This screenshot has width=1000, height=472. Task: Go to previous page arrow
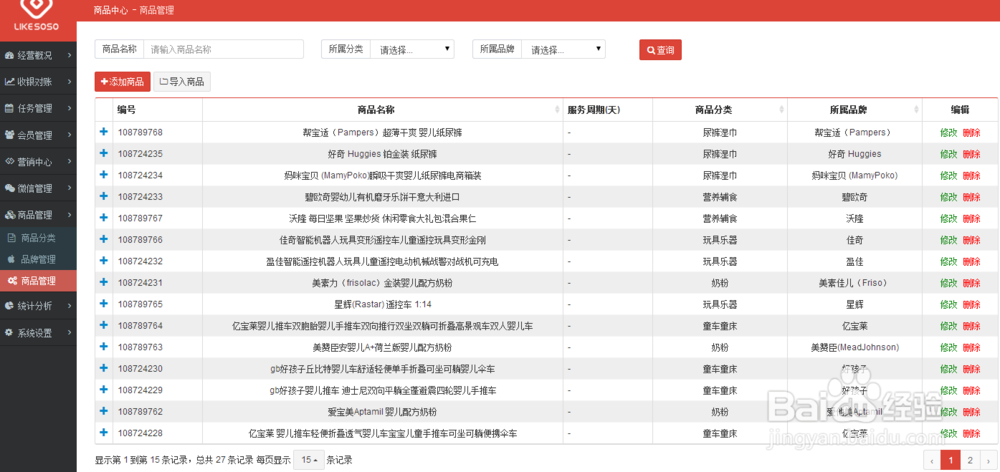tap(932, 460)
